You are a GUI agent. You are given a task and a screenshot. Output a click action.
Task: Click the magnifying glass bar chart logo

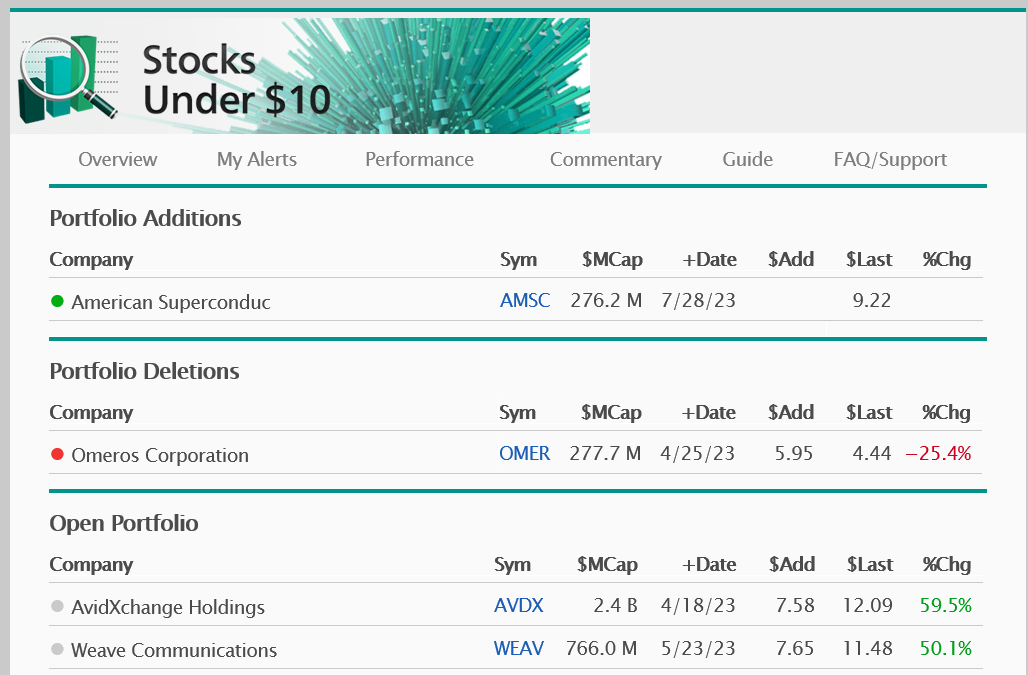tap(68, 79)
